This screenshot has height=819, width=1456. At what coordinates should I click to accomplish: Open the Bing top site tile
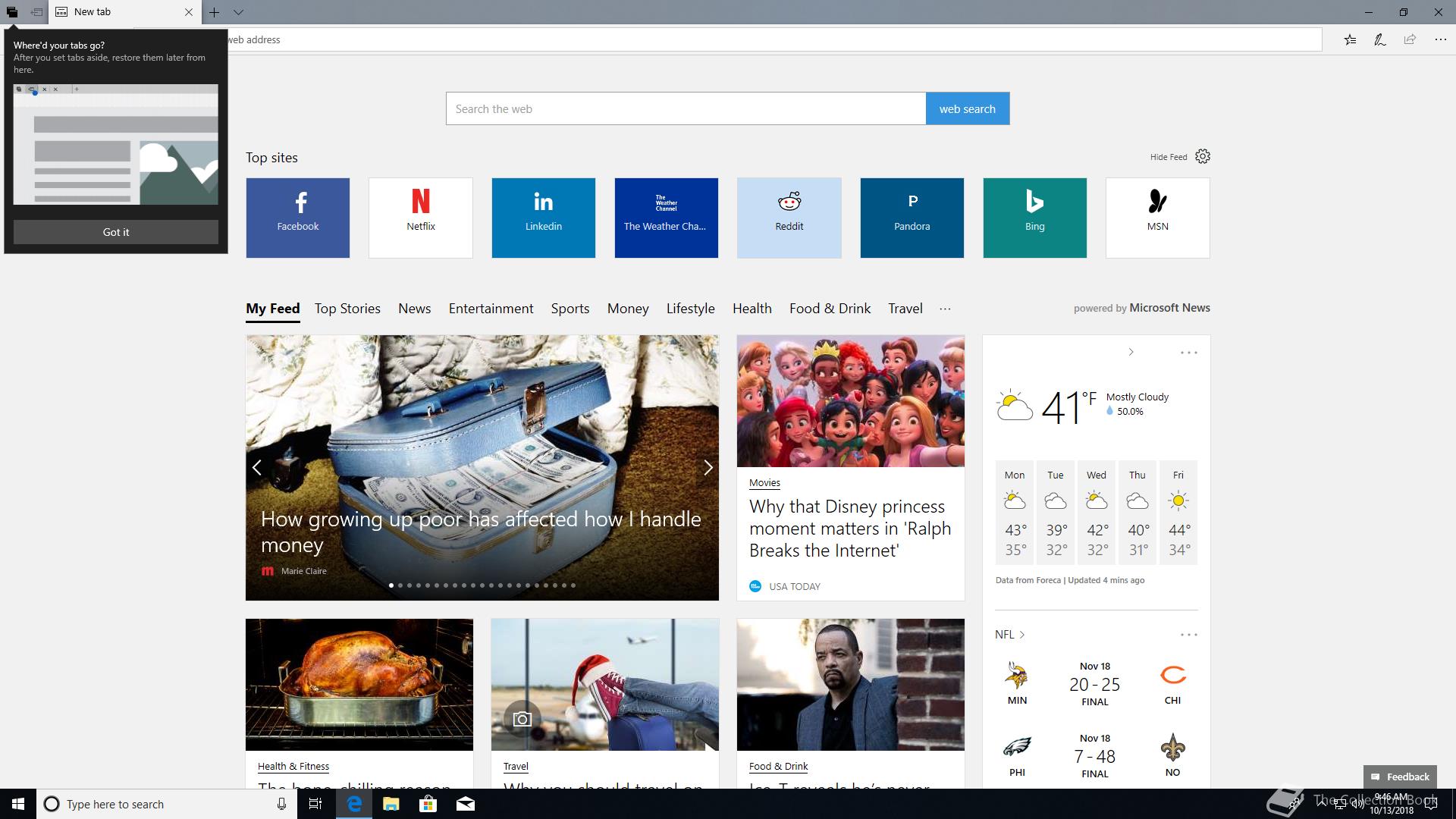click(1035, 218)
